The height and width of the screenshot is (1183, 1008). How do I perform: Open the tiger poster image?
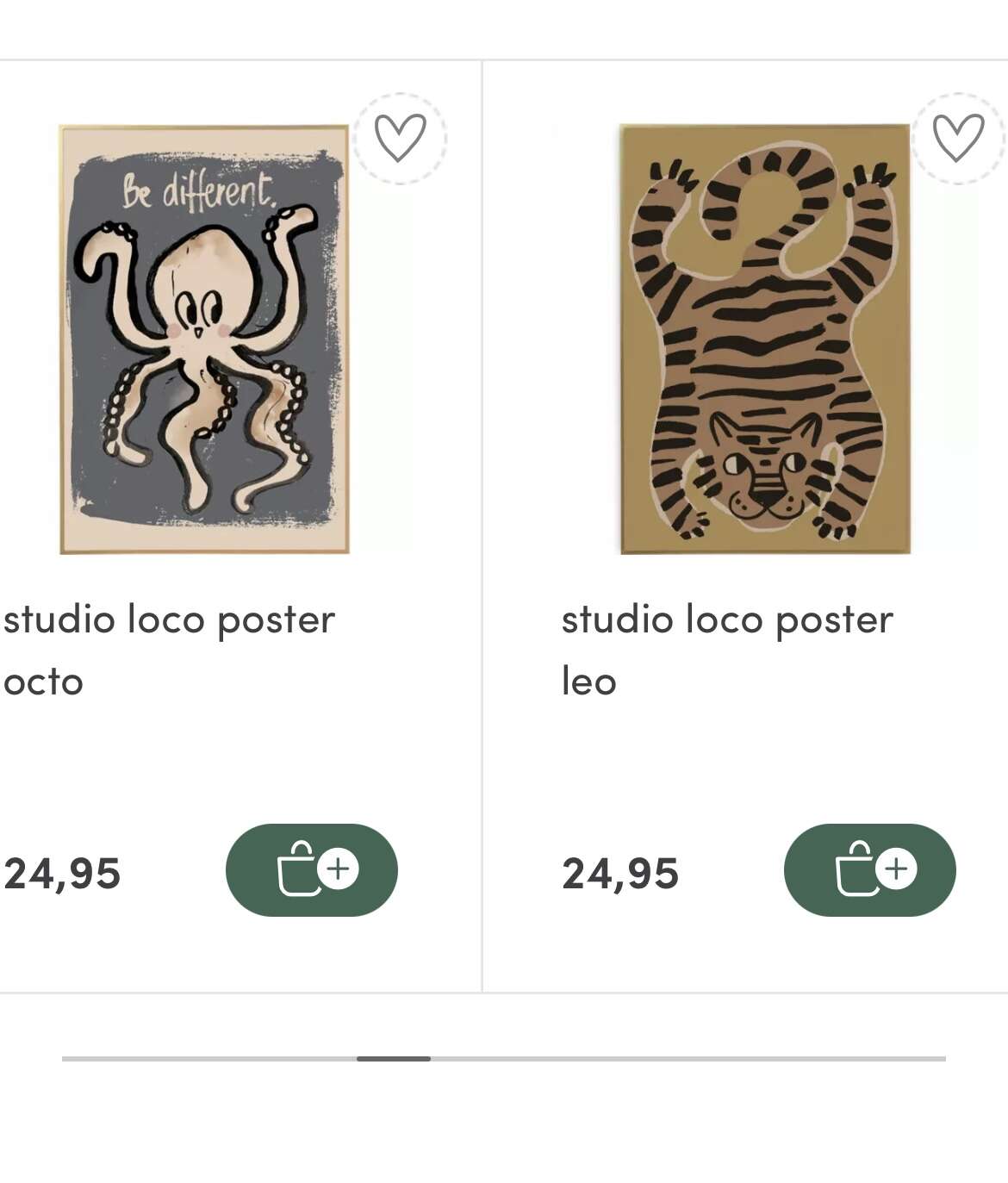[x=764, y=339]
